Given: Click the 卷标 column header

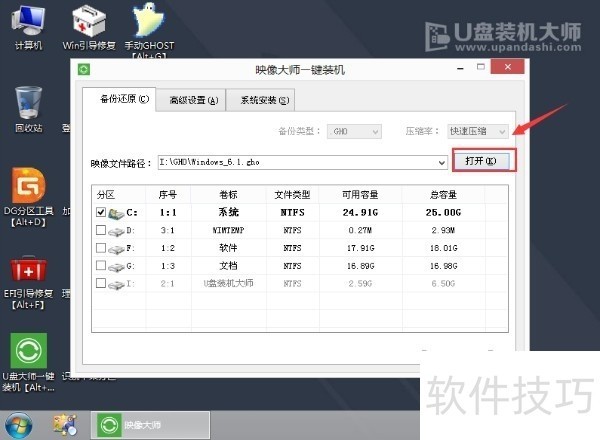Looking at the screenshot, I should point(228,195).
